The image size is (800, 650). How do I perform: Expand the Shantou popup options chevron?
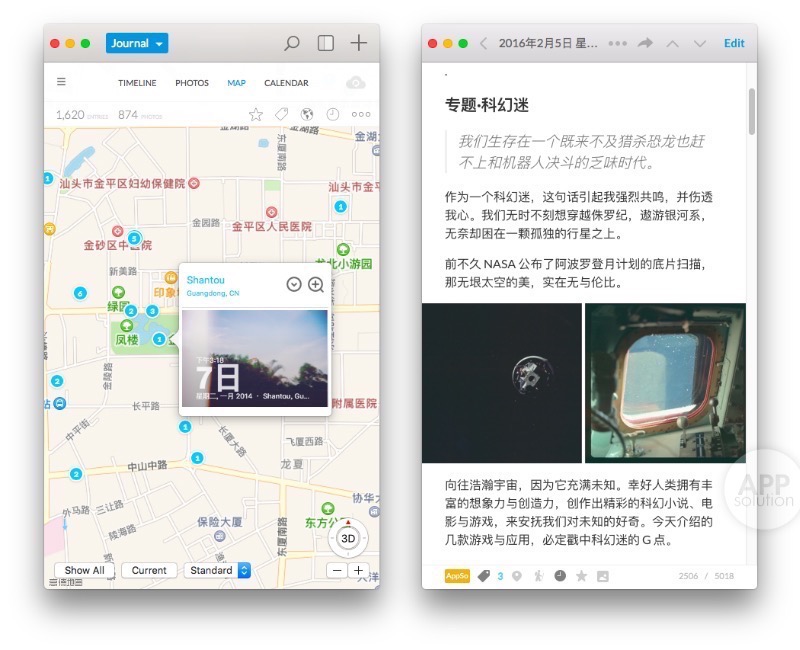tap(293, 284)
